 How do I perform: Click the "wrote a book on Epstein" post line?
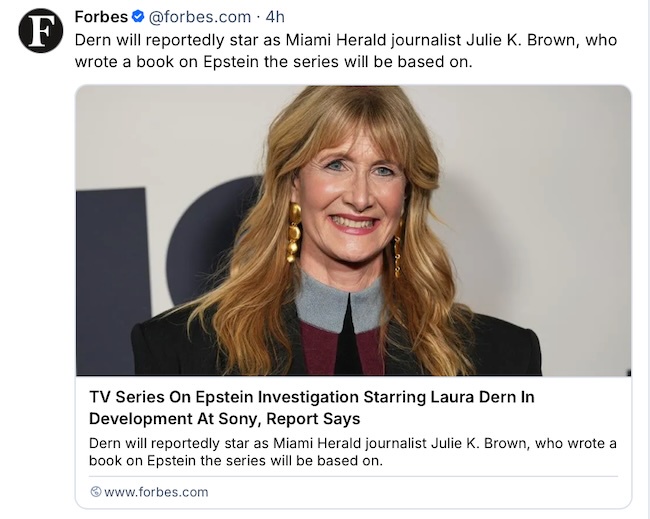coord(272,61)
